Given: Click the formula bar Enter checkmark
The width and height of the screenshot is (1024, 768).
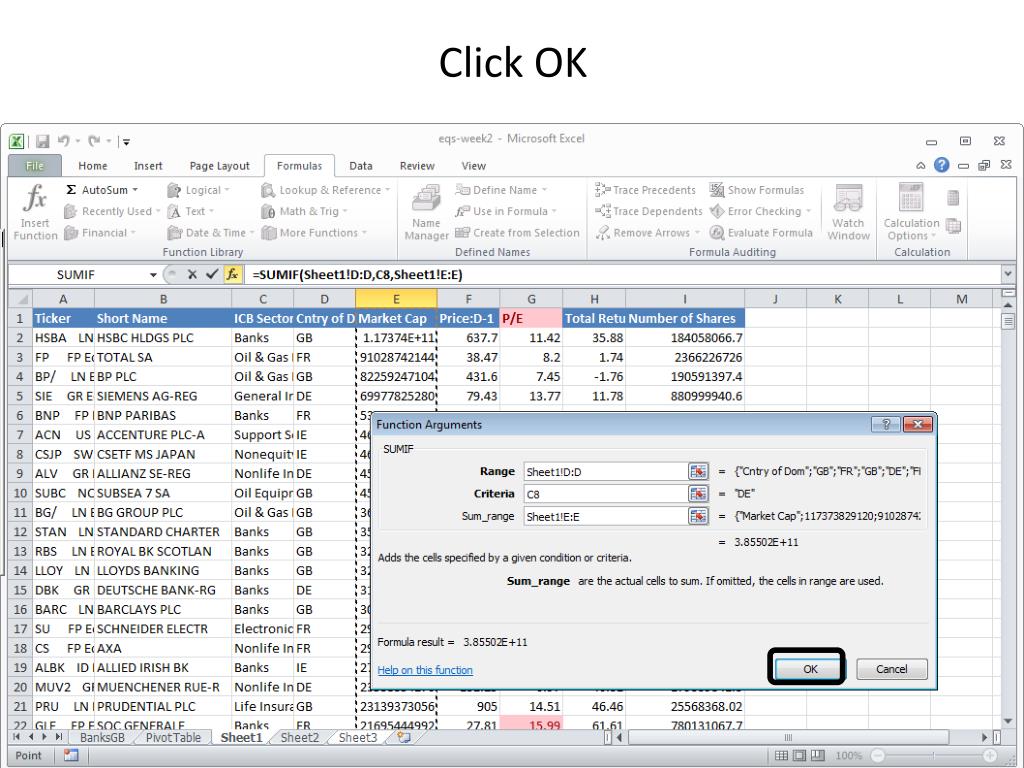Looking at the screenshot, I should tap(212, 274).
